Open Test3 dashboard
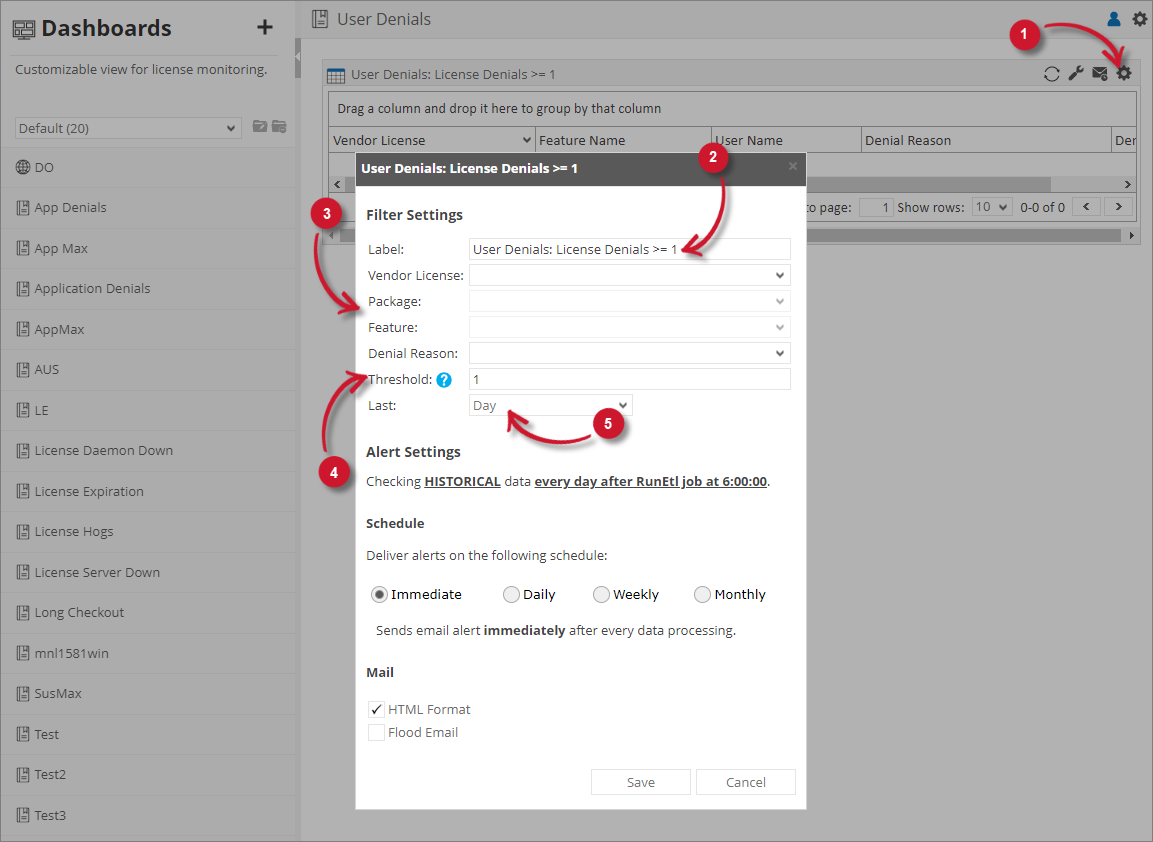This screenshot has width=1153, height=842. tap(147, 815)
